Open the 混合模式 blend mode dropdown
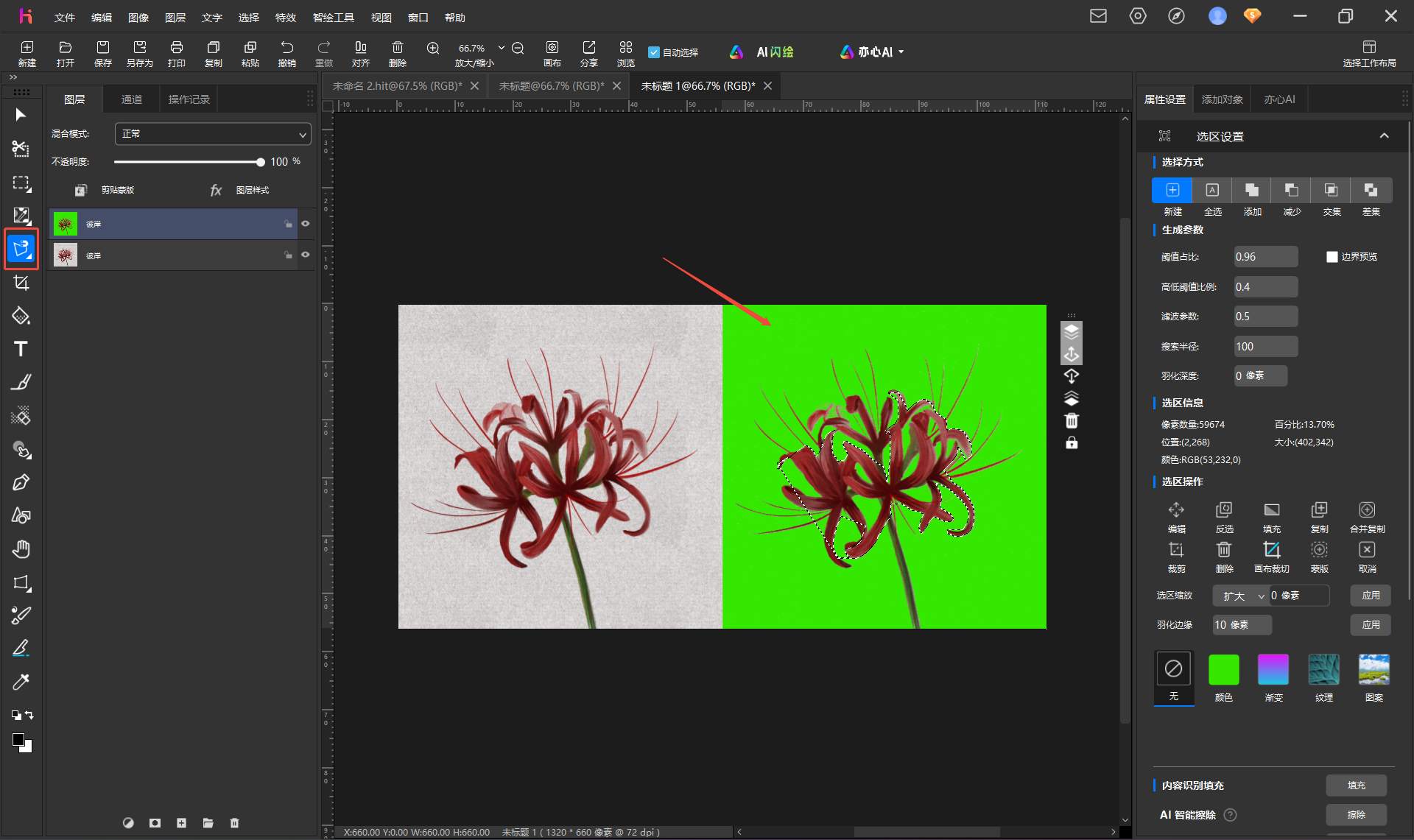Screen dimensions: 1414x840 click(x=213, y=134)
